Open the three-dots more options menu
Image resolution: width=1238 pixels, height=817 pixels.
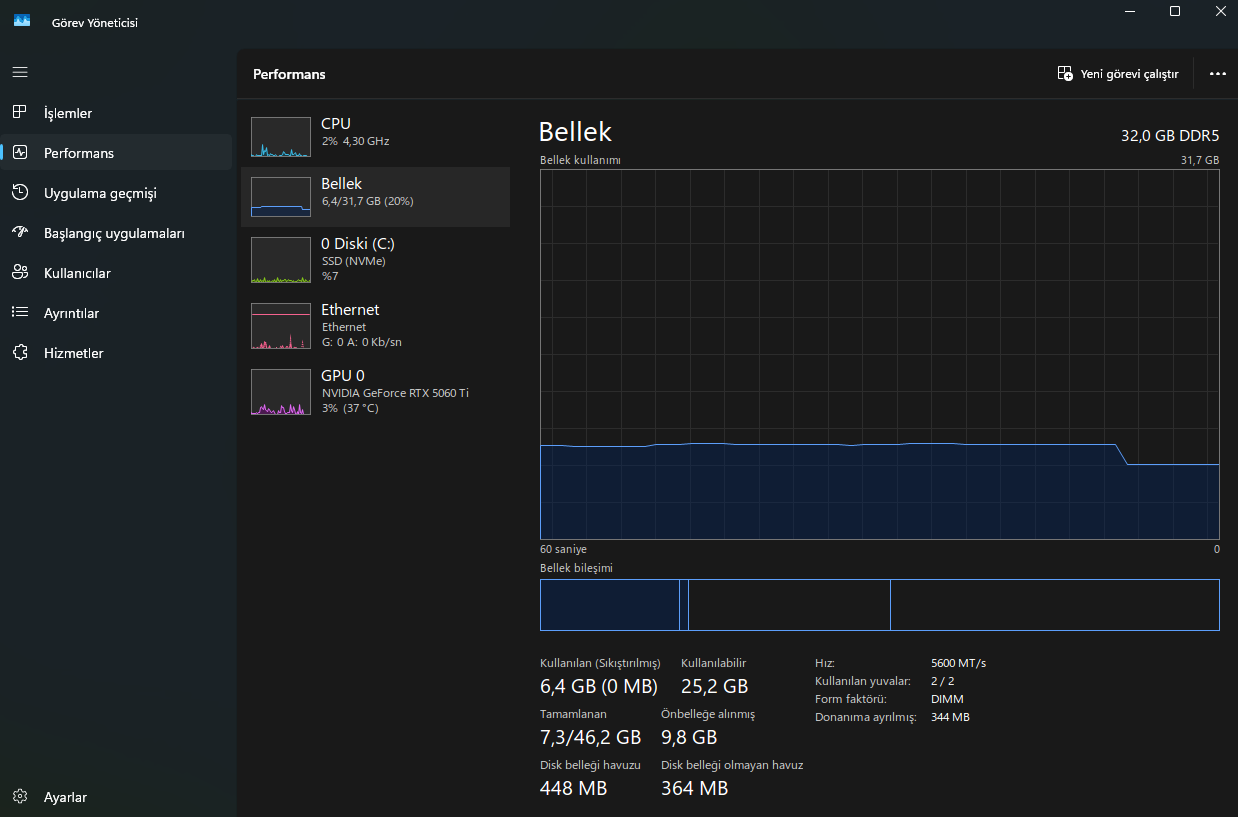(1217, 74)
